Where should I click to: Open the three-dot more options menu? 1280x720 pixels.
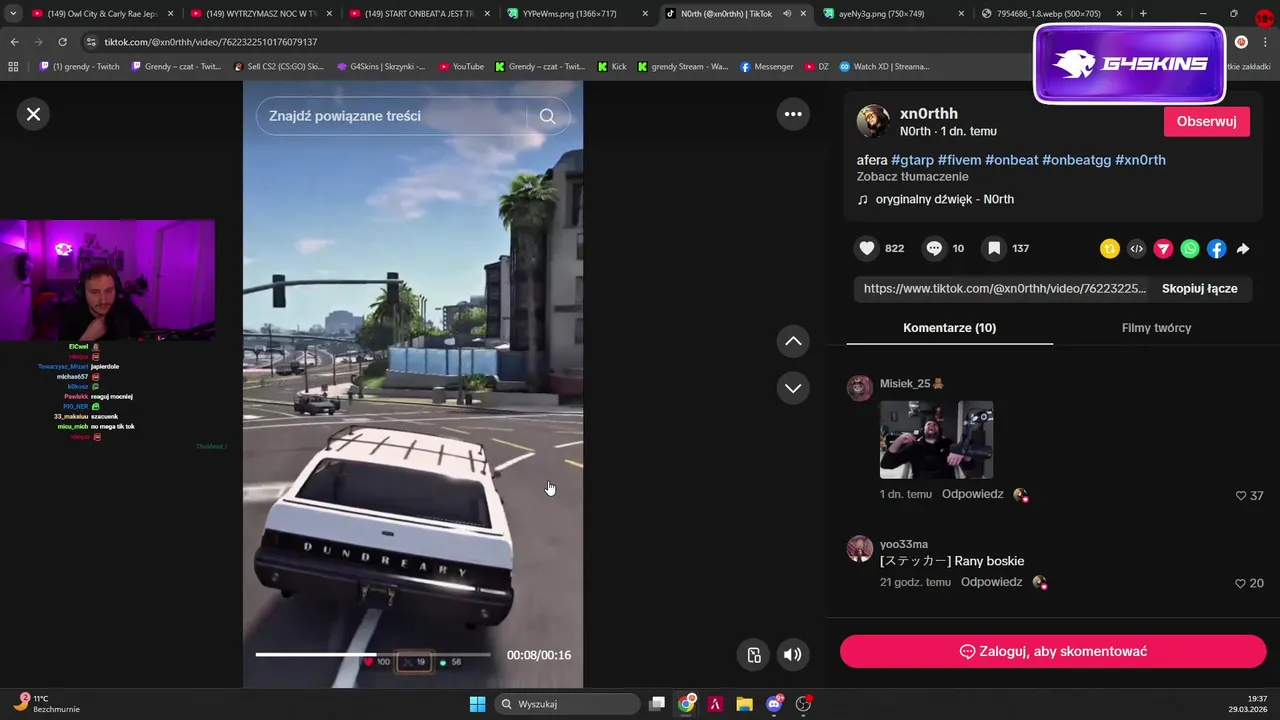(x=793, y=114)
